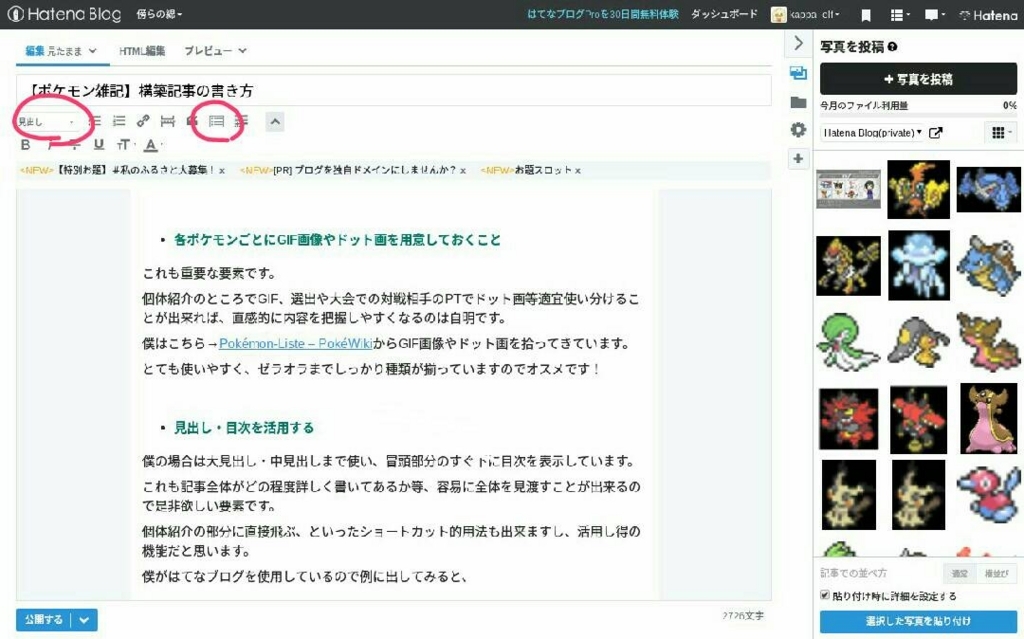This screenshot has height=639, width=1024.
Task: Apply bold formatting with the B icon
Action: click(26, 146)
